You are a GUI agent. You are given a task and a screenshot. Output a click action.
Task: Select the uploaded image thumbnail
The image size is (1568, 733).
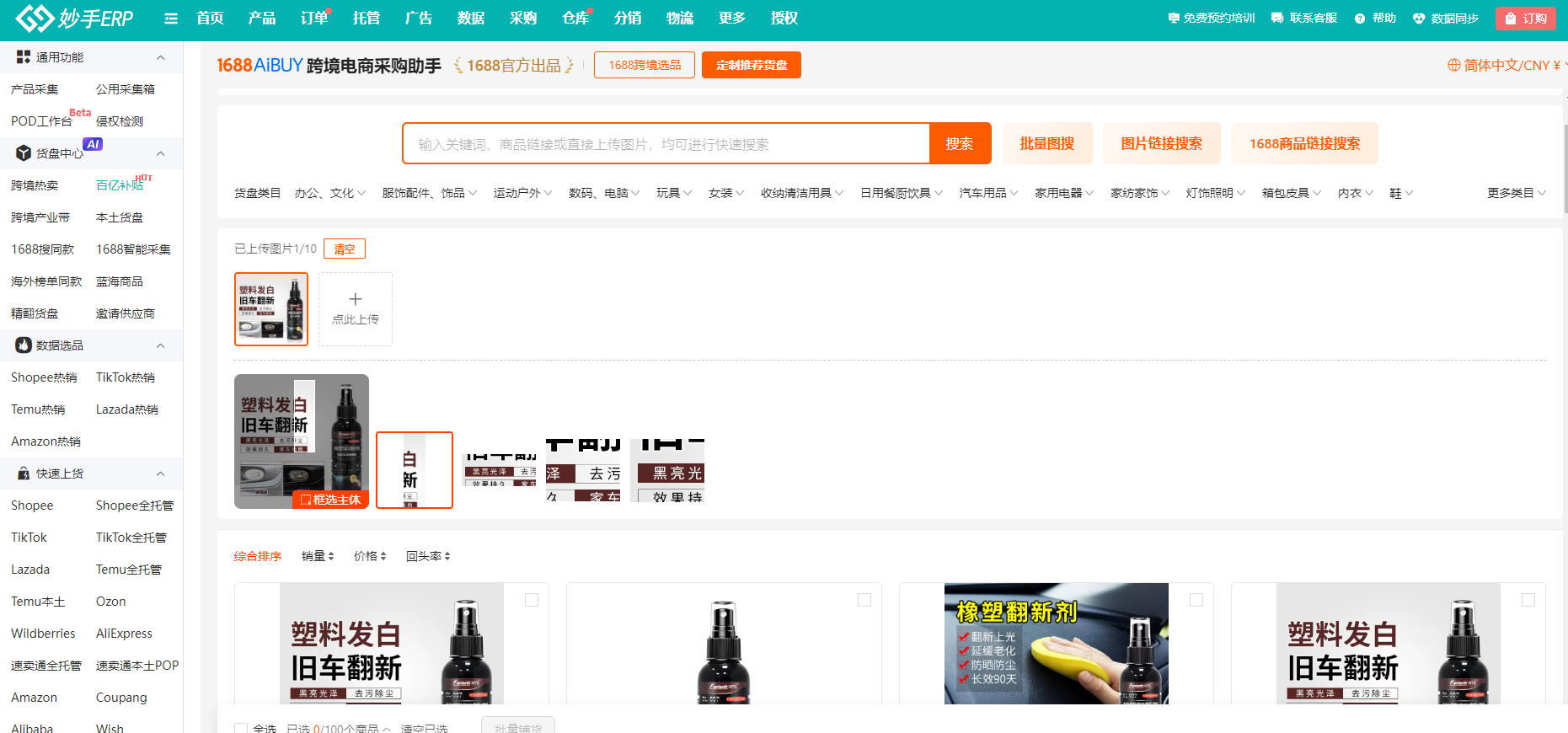[271, 309]
